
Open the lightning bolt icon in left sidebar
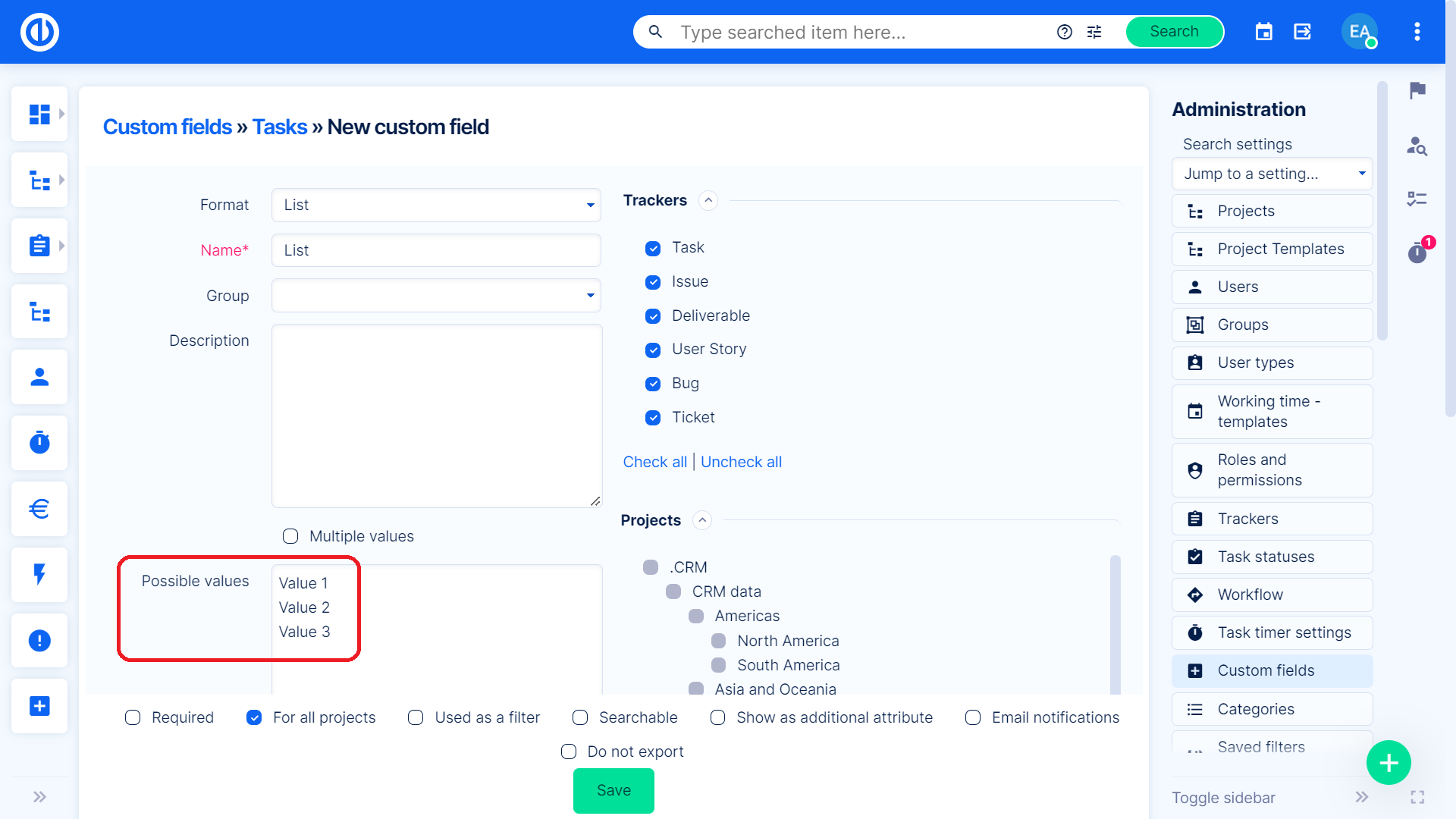coord(39,574)
